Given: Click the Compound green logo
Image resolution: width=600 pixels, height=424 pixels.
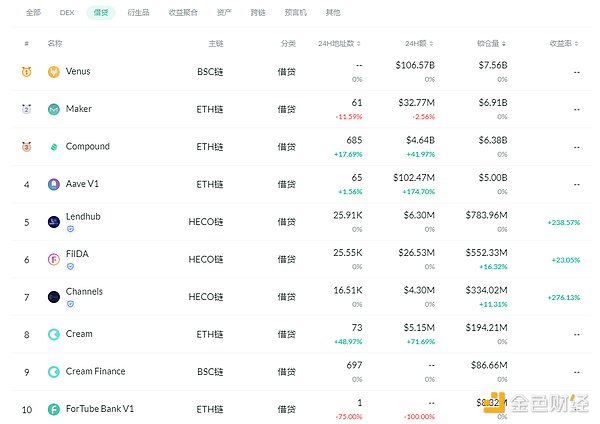Looking at the screenshot, I should (54, 147).
